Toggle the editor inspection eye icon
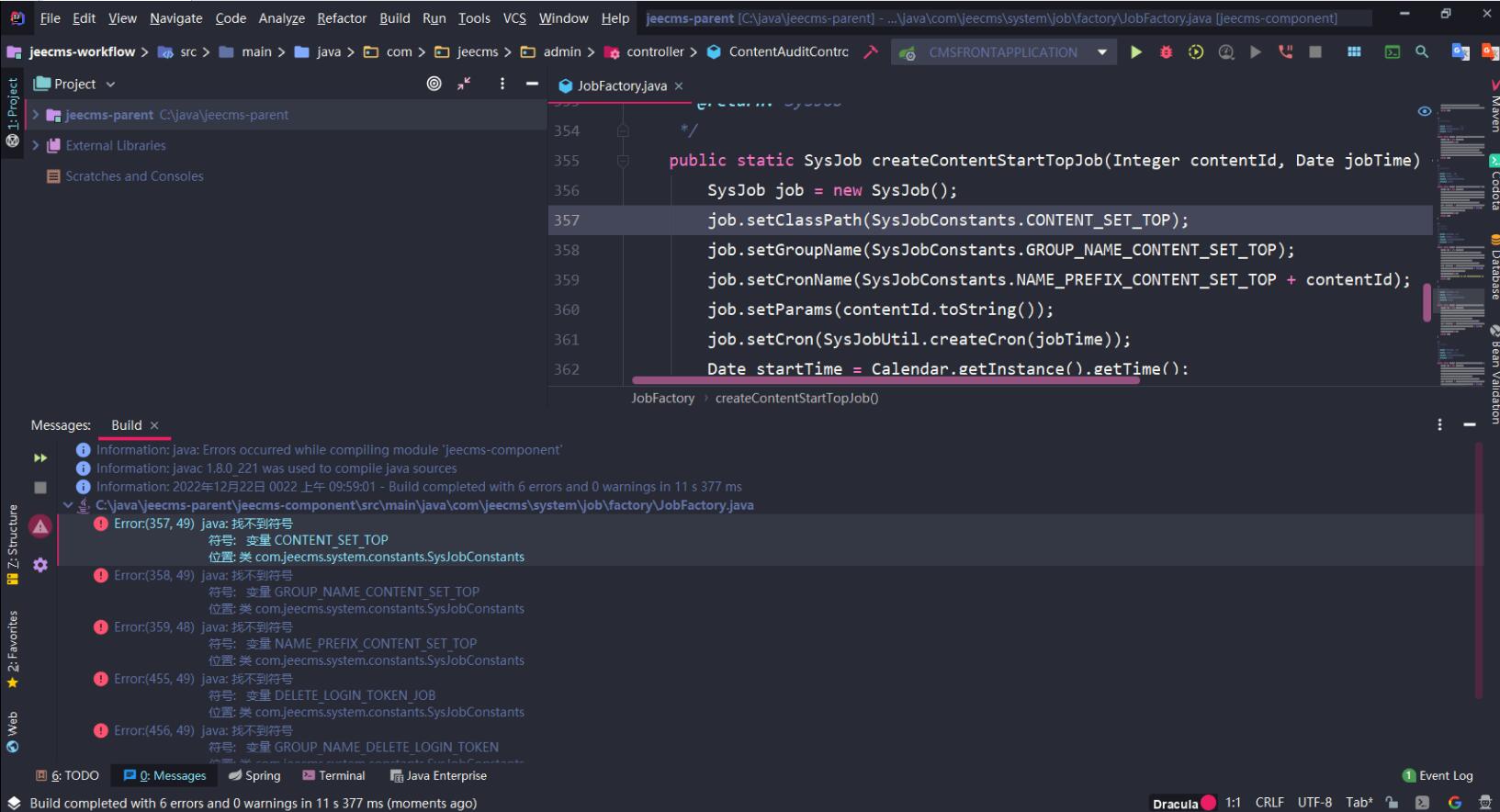 coord(1425,111)
